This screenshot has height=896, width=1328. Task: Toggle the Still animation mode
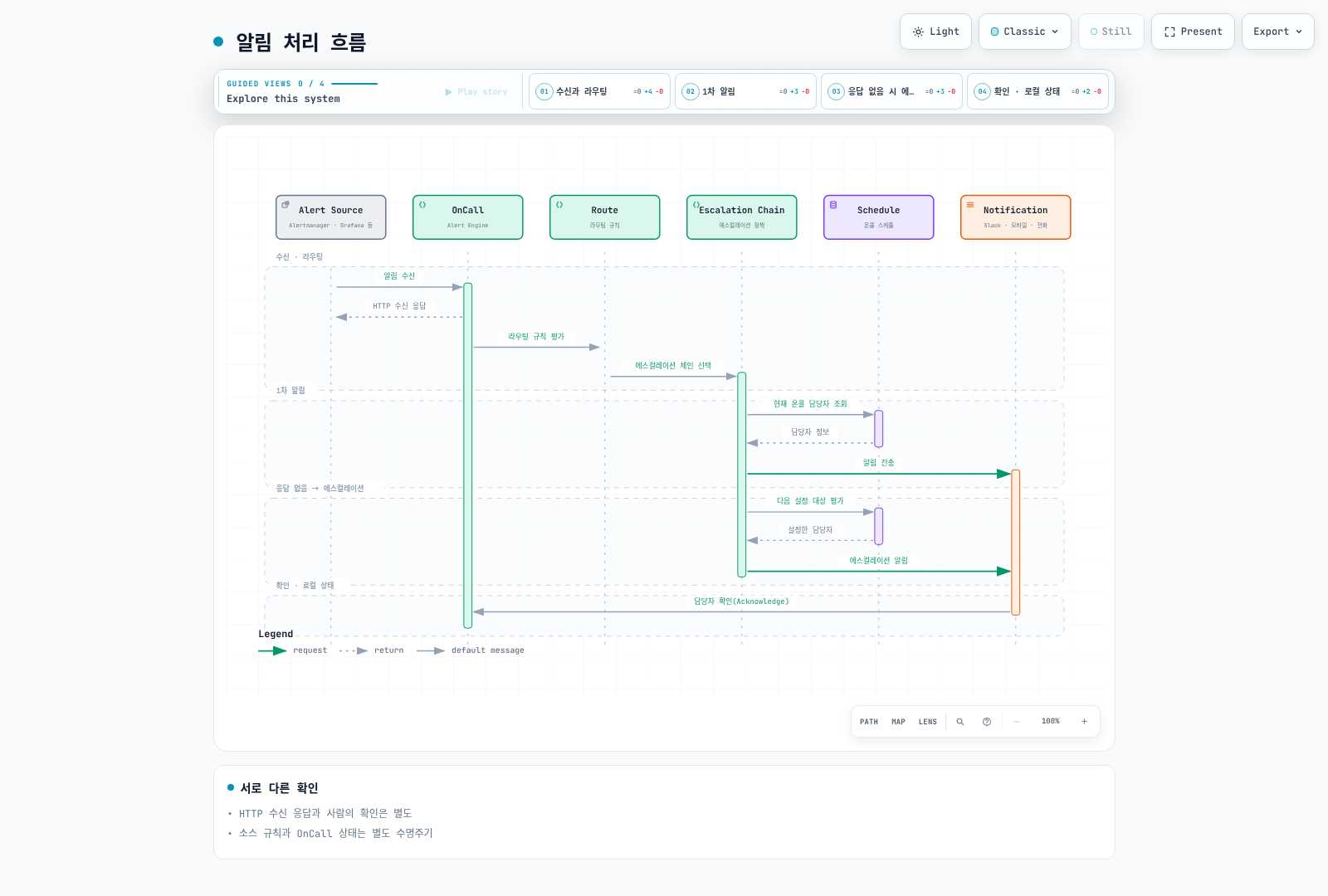coord(1111,32)
